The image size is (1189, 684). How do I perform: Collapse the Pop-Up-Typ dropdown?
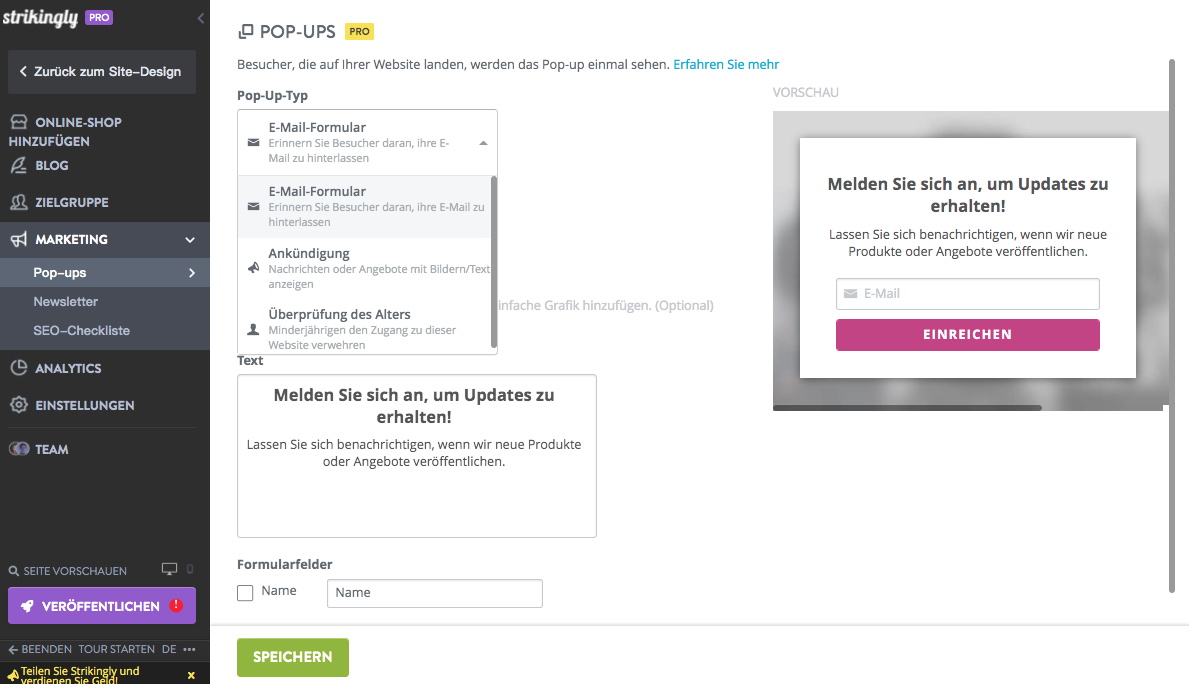483,143
